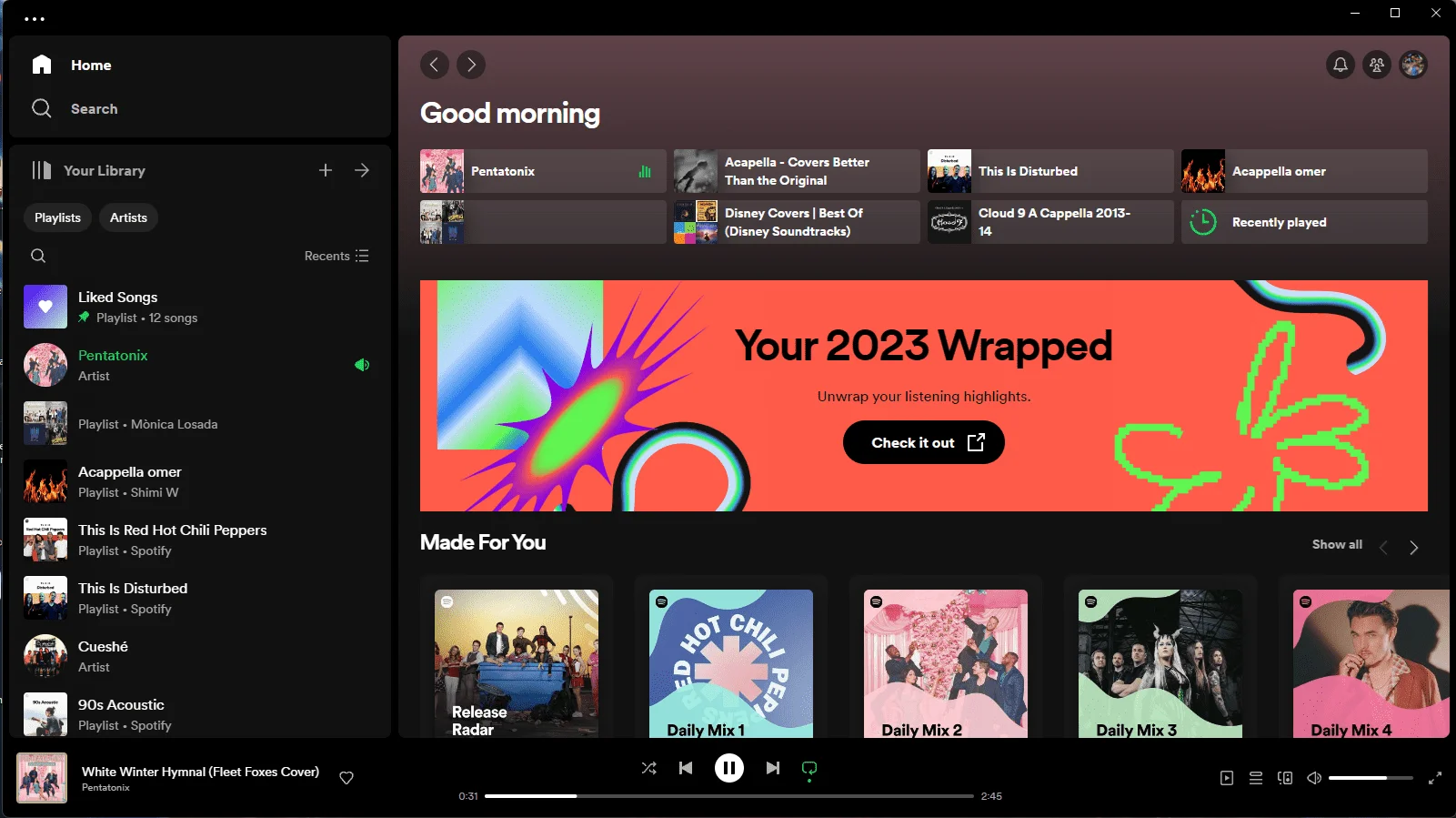
Task: Open Pentatonix shortcut tile on Home
Action: click(x=543, y=171)
